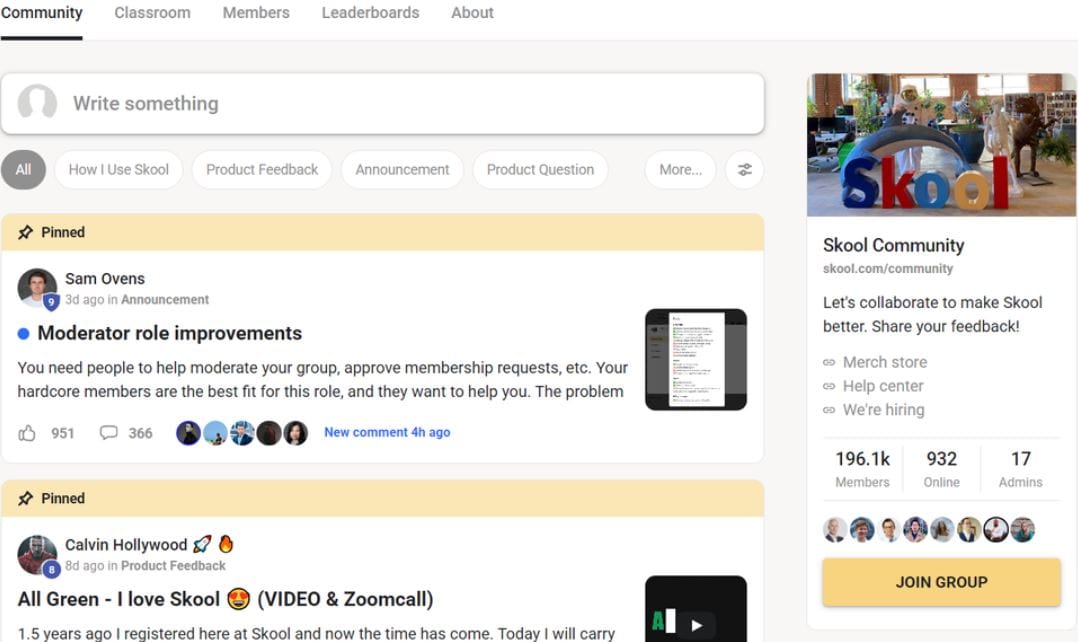The image size is (1078, 642).
Task: Click the last commenter avatar on Moderator post
Action: pyautogui.click(x=296, y=433)
